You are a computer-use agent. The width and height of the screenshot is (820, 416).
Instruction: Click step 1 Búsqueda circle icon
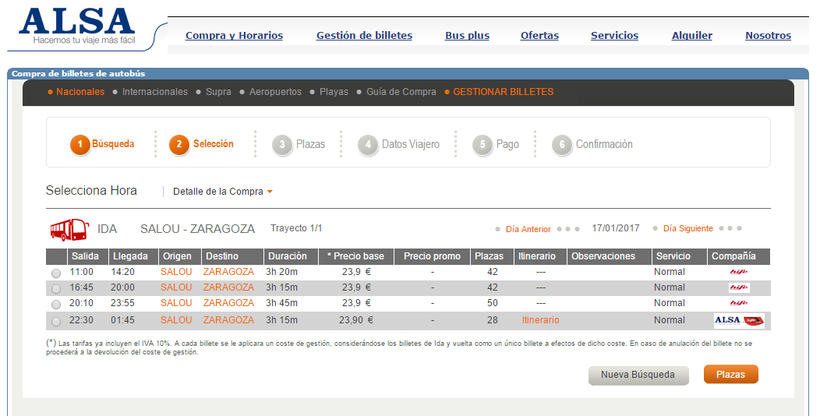point(80,145)
